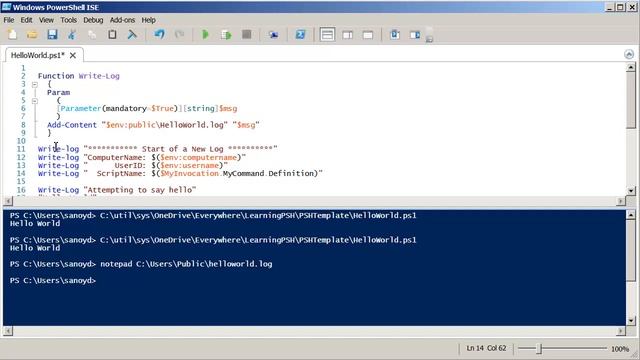
Task: Open the Add-ons menu
Action: click(122, 20)
